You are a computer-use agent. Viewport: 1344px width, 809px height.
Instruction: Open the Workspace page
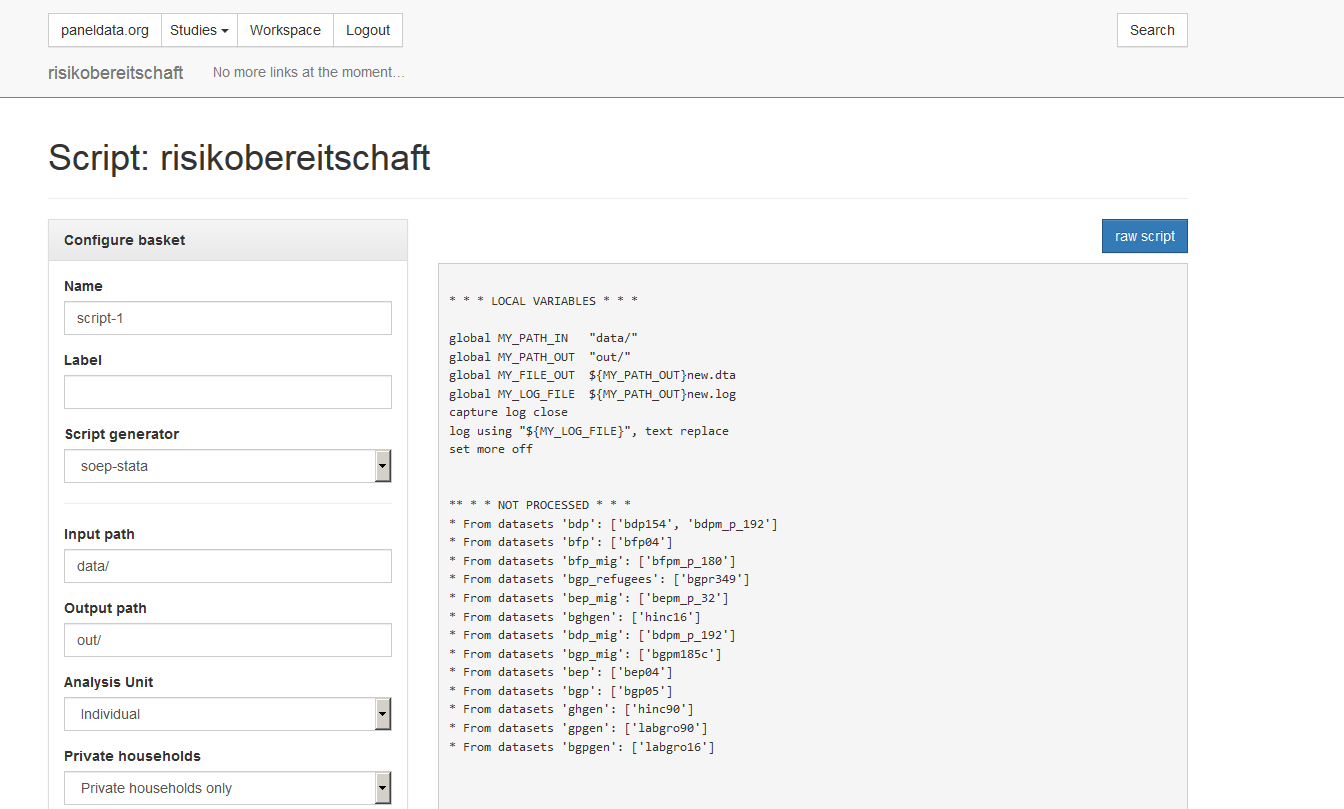(x=285, y=30)
